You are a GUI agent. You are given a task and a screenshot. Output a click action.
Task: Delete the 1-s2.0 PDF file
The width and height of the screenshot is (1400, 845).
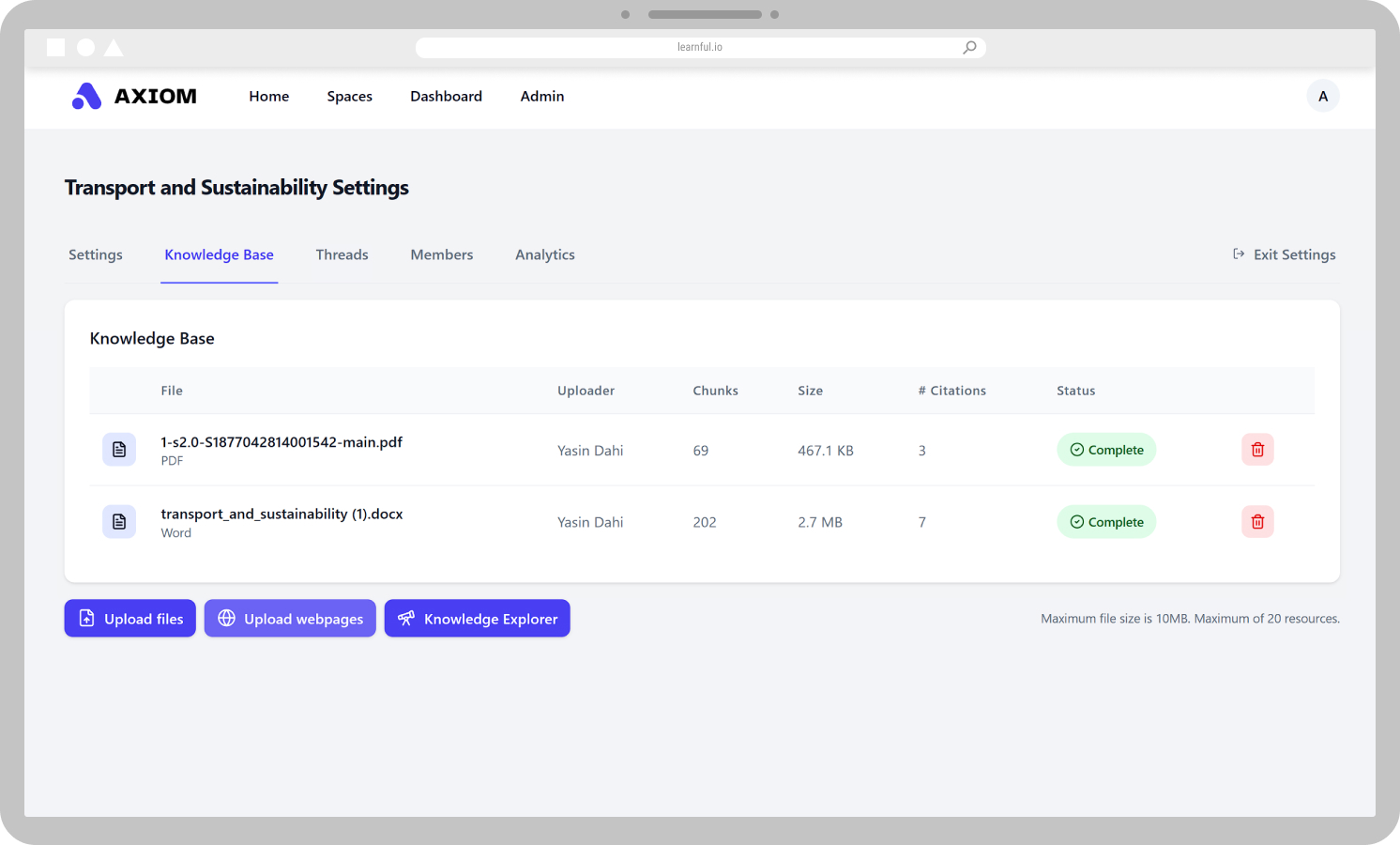point(1256,450)
